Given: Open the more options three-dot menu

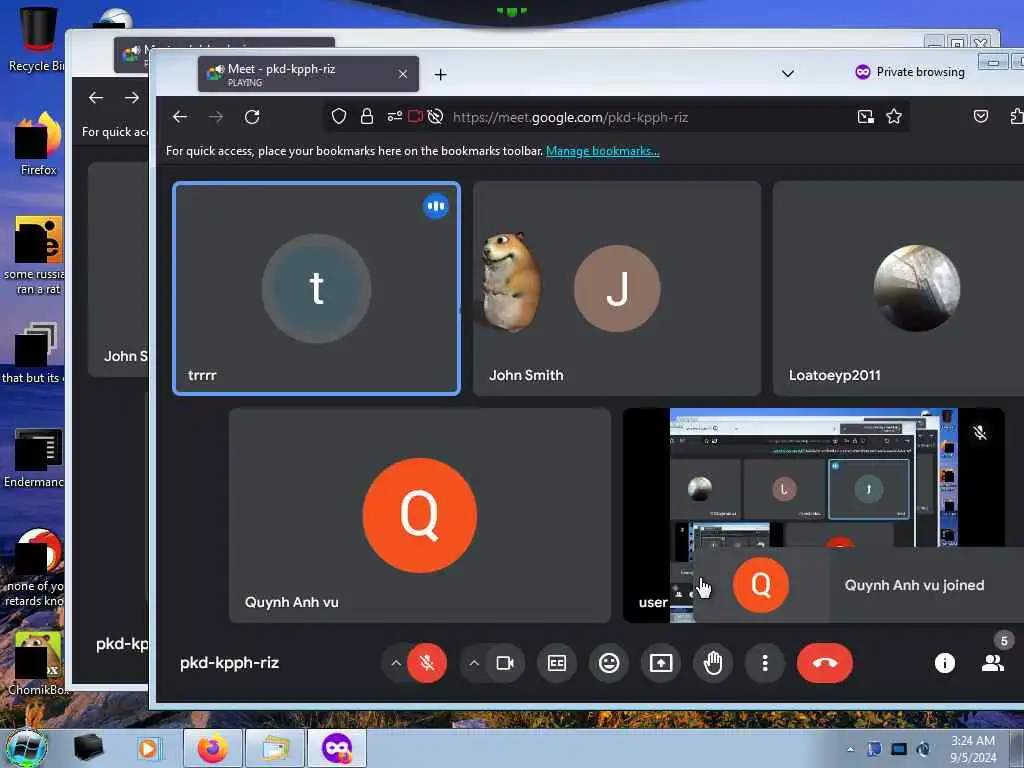Looking at the screenshot, I should pos(765,663).
